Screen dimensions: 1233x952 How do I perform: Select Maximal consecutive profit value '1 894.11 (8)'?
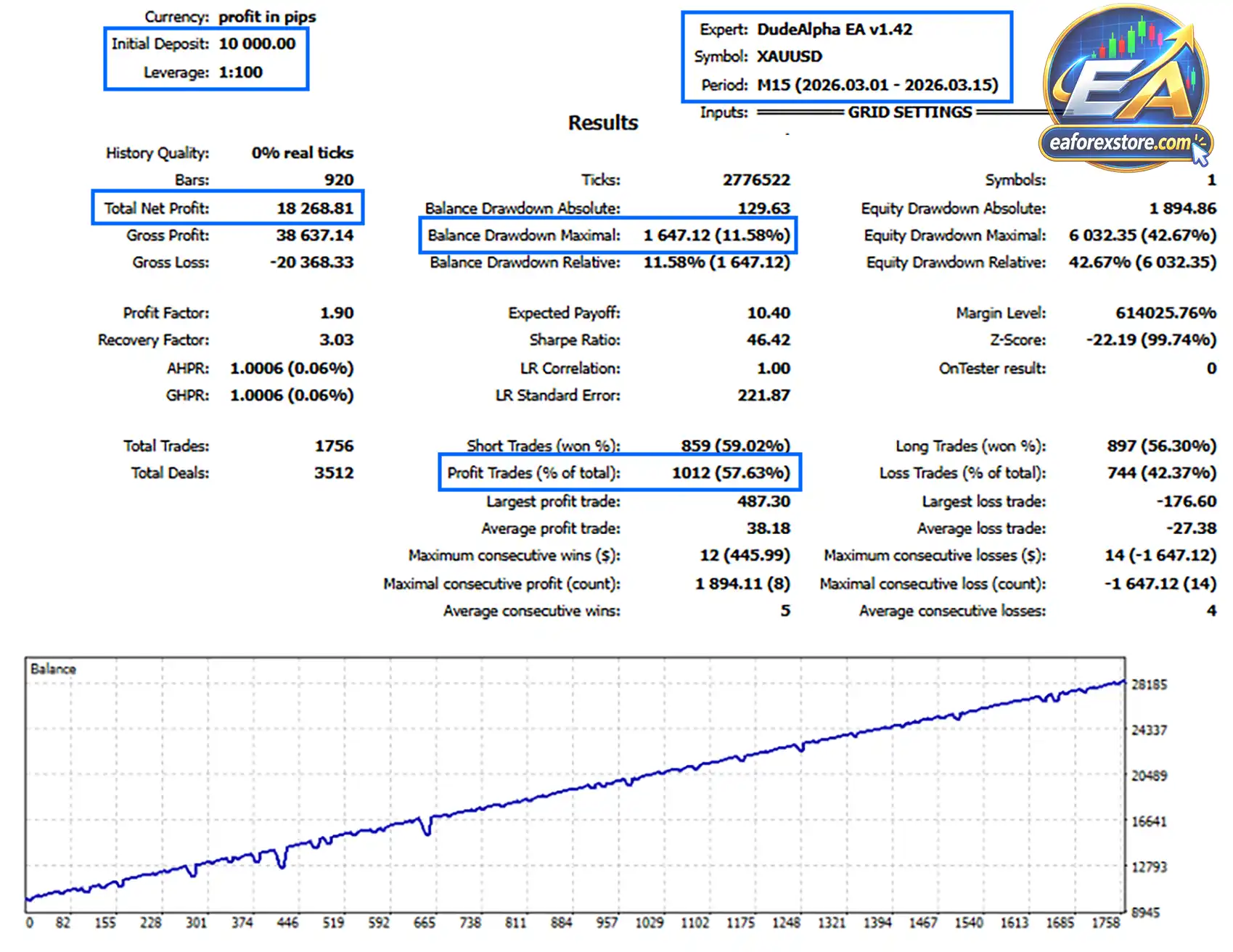pos(743,584)
